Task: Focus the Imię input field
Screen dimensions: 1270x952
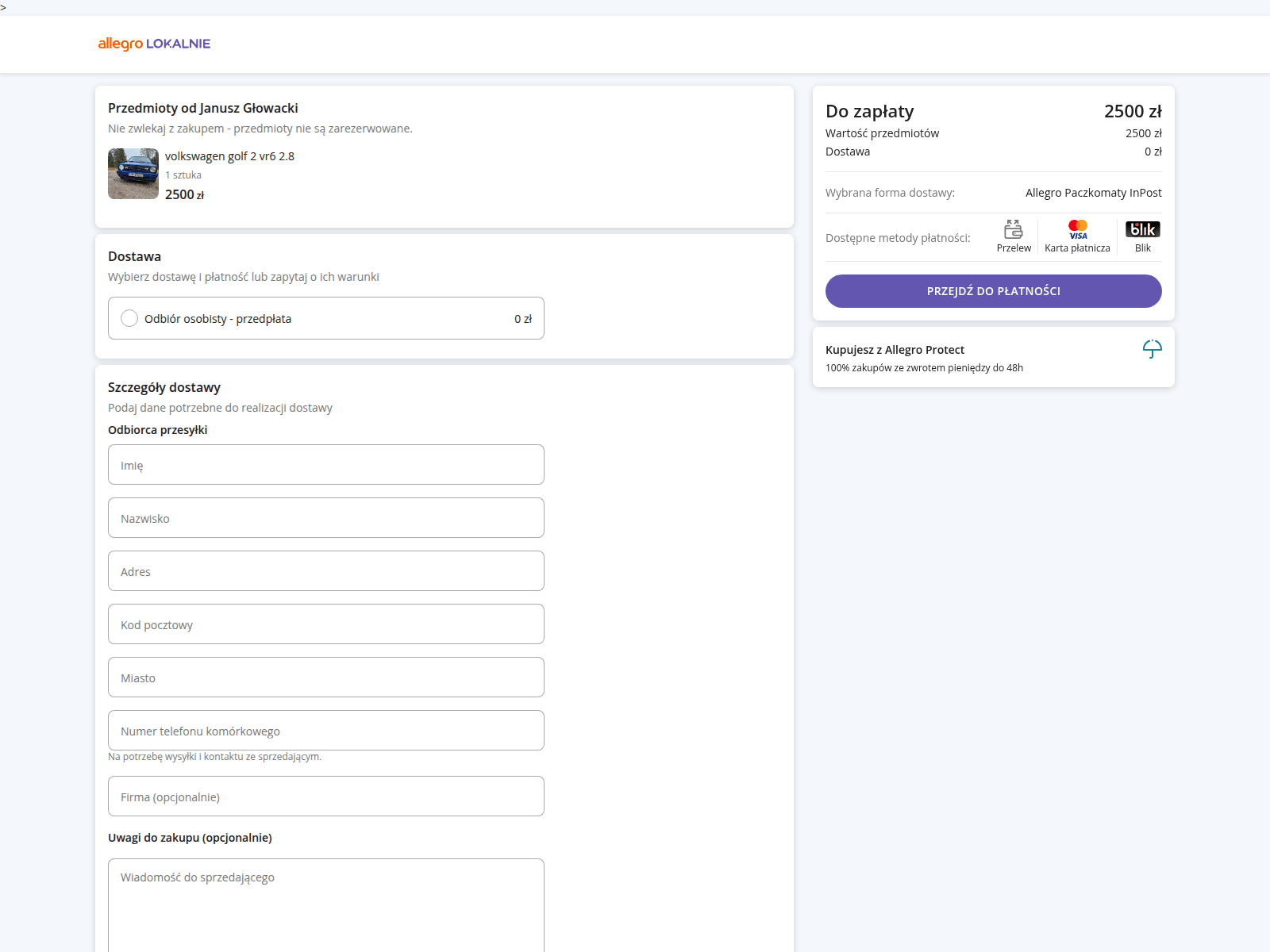Action: pos(325,465)
